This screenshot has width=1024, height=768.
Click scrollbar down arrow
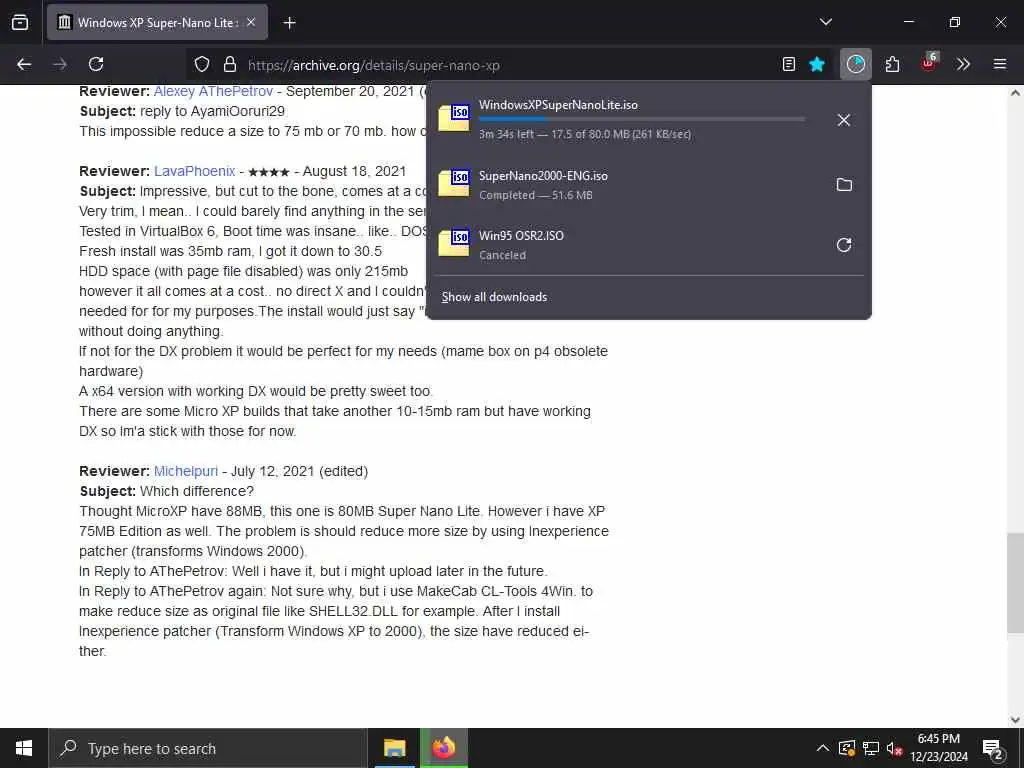point(1015,720)
